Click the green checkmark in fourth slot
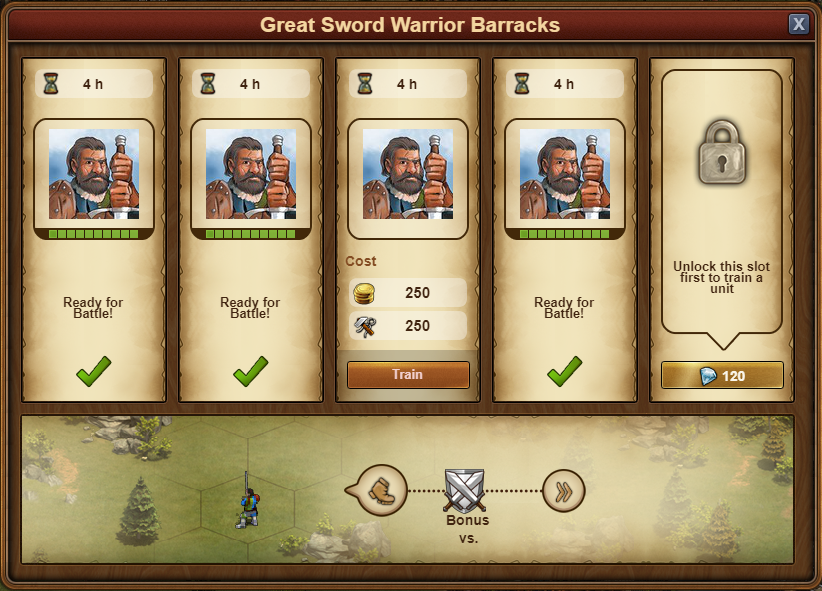 565,371
